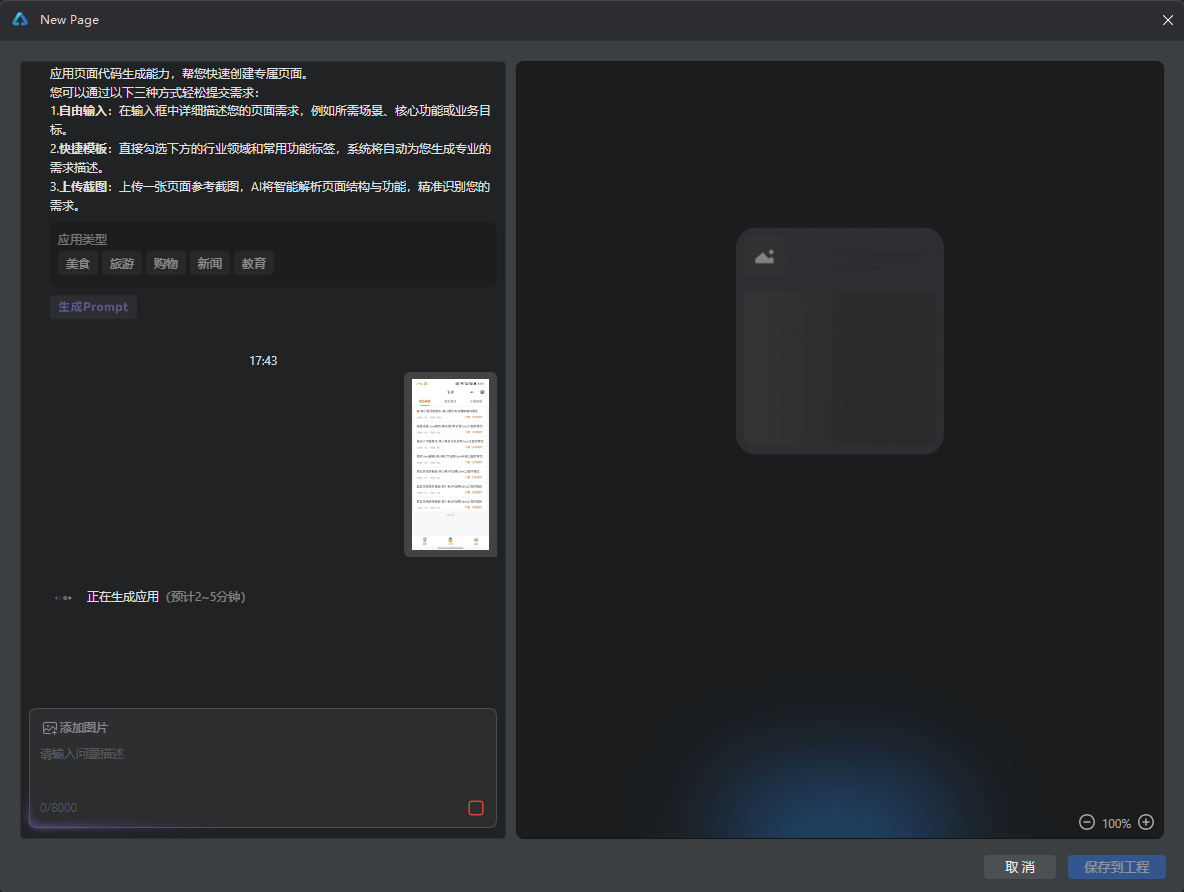Click the 0/8000 character counter
Screen dimensions: 1184x892
pos(58,808)
